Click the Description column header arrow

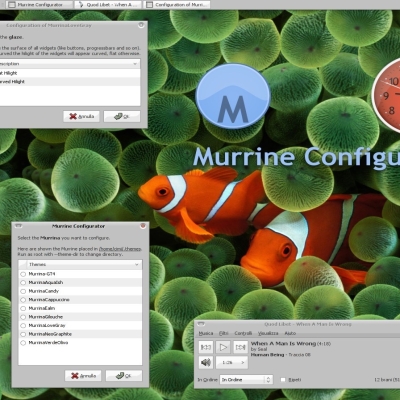[x=135, y=64]
